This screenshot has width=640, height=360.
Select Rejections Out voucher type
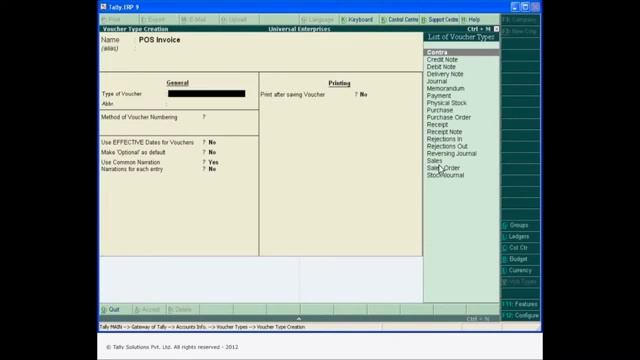[x=447, y=146]
